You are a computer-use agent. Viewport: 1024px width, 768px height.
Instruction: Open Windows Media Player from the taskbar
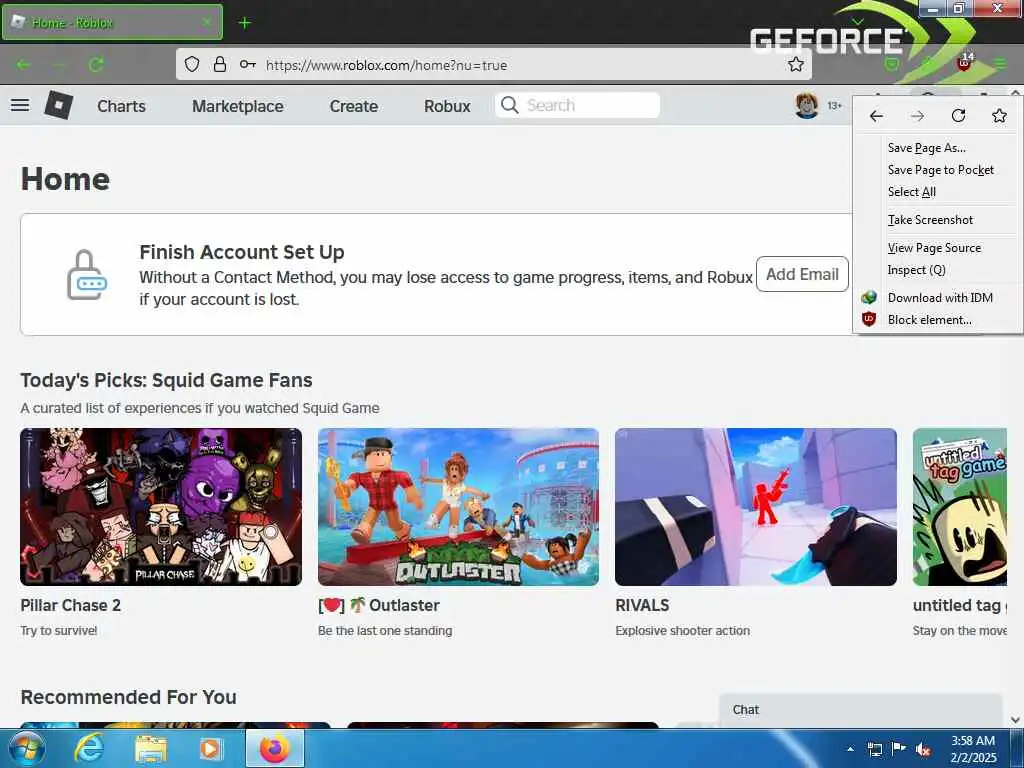click(x=211, y=749)
